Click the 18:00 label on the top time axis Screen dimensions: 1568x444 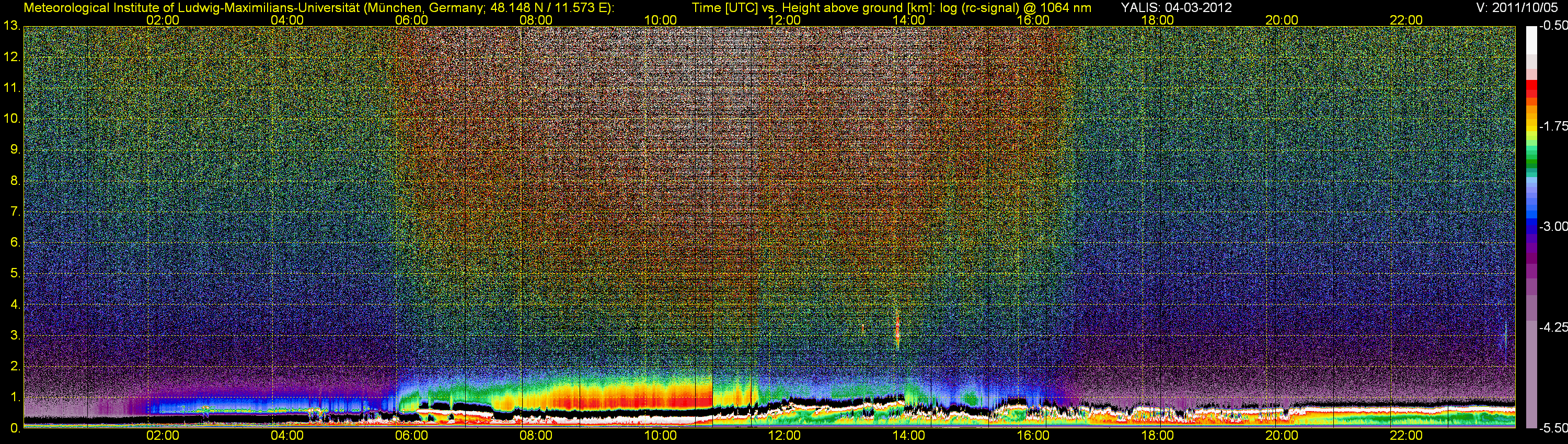click(1157, 20)
